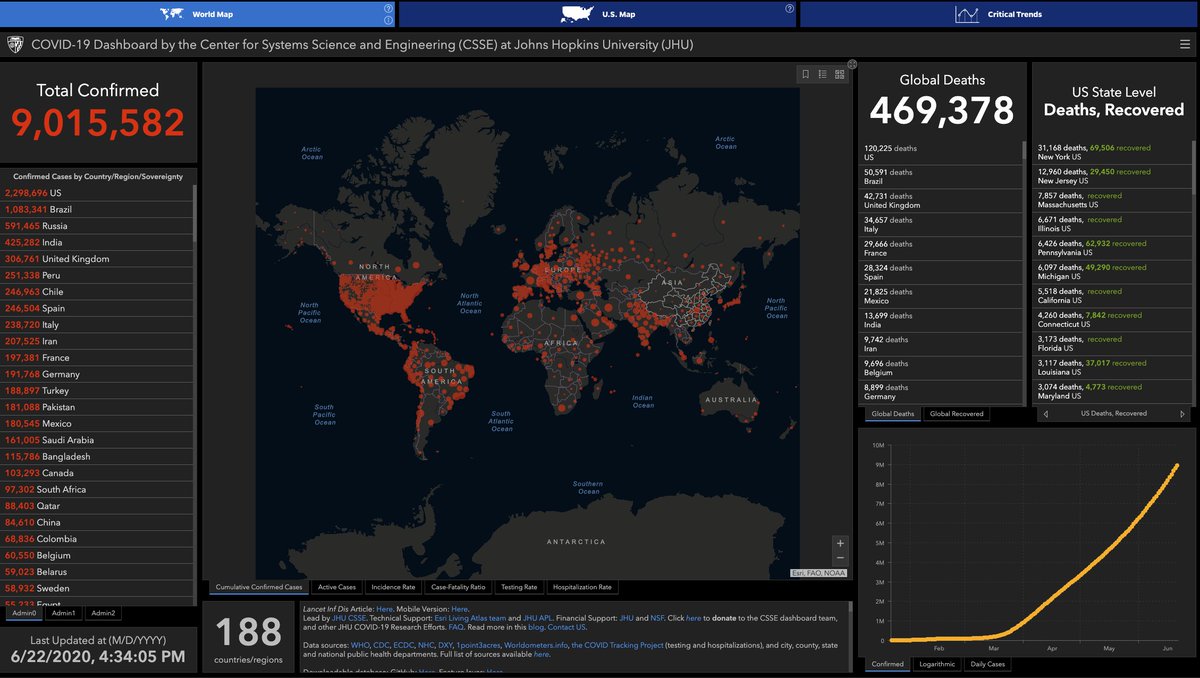Select Germany in confirmed cases list
Screen dimensions: 1200x678
[97, 374]
